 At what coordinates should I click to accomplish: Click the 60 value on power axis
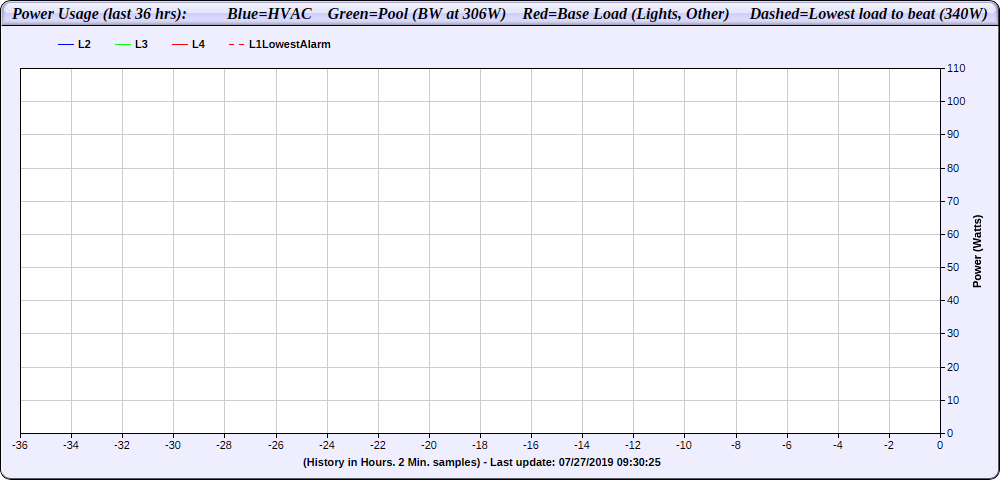[953, 235]
